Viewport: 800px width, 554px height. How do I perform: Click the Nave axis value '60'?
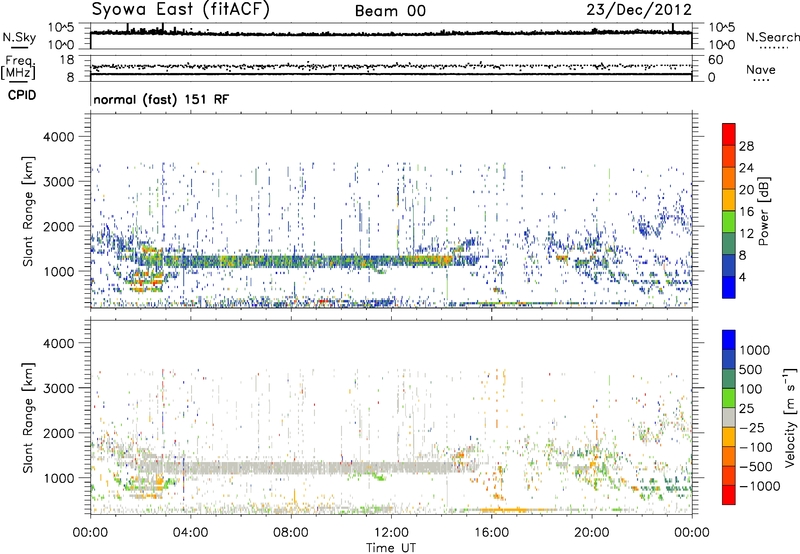click(716, 60)
